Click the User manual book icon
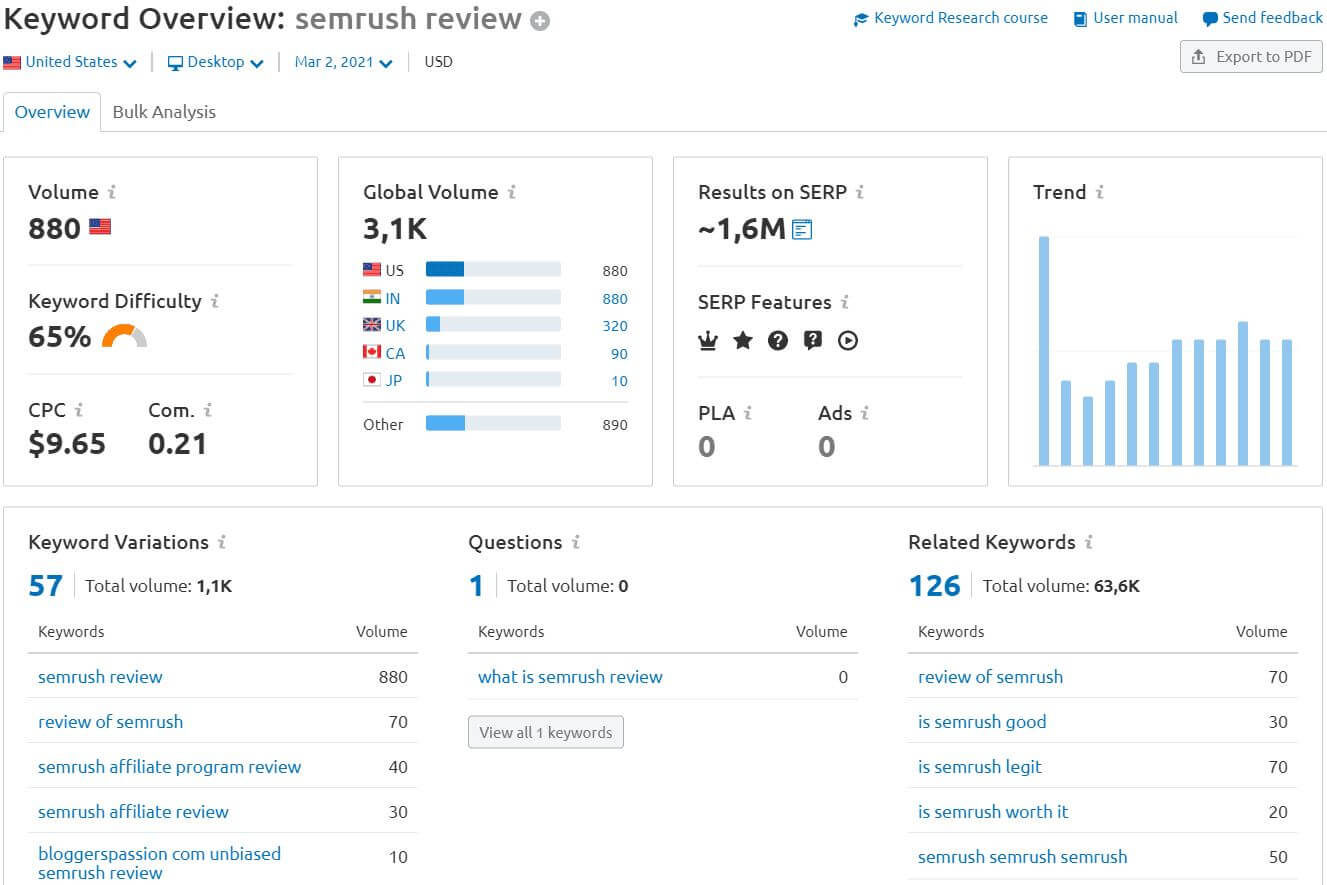 pos(1080,19)
